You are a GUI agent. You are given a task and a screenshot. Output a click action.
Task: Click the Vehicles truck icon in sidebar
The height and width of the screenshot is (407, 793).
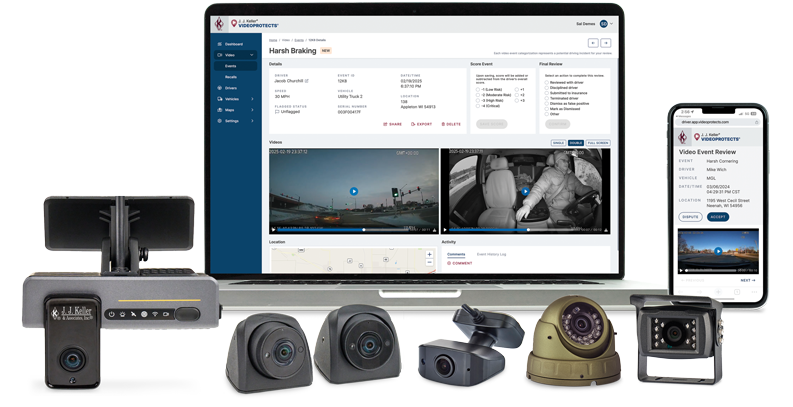(219, 99)
